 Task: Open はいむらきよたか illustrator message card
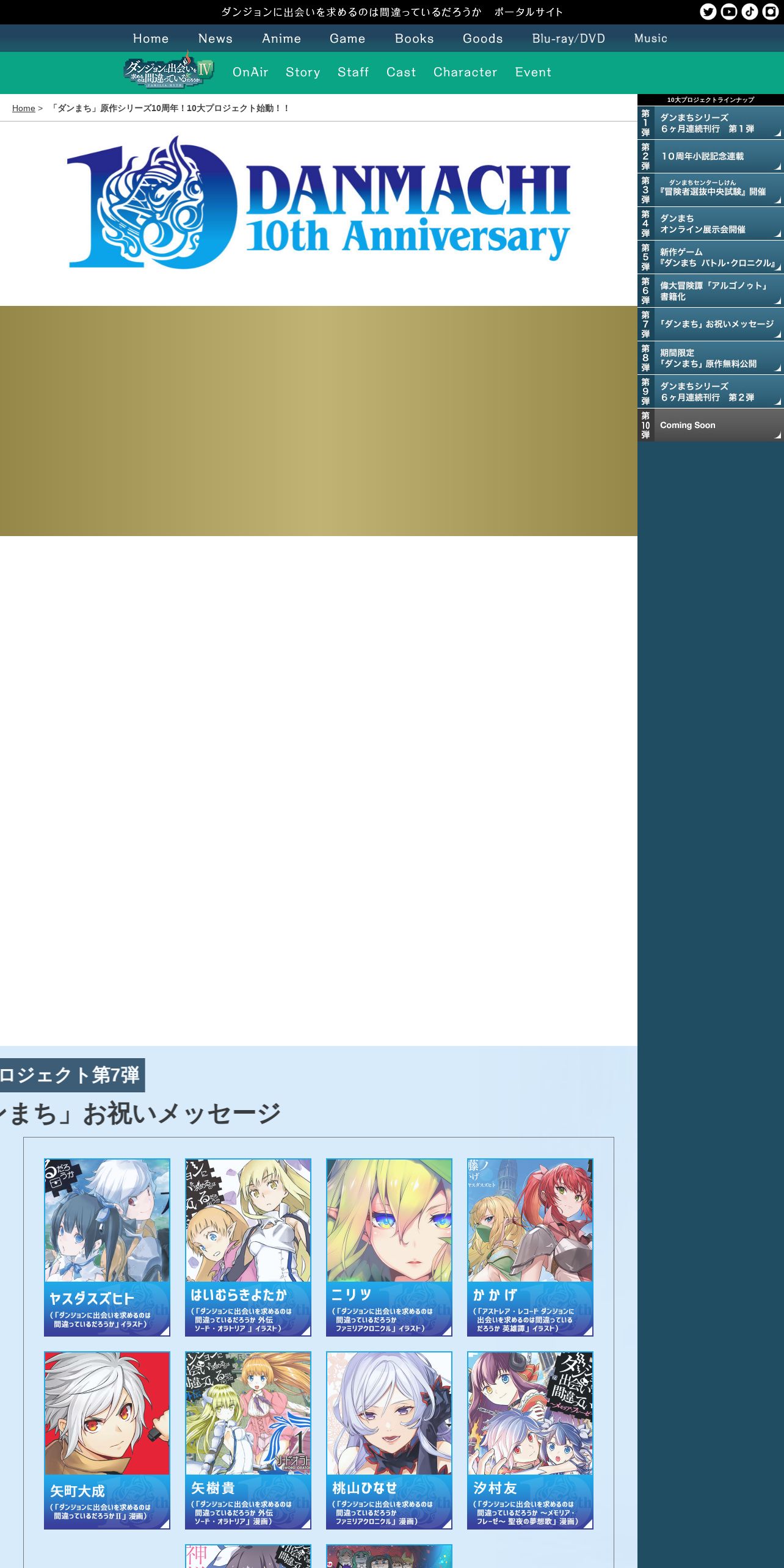(x=248, y=1247)
